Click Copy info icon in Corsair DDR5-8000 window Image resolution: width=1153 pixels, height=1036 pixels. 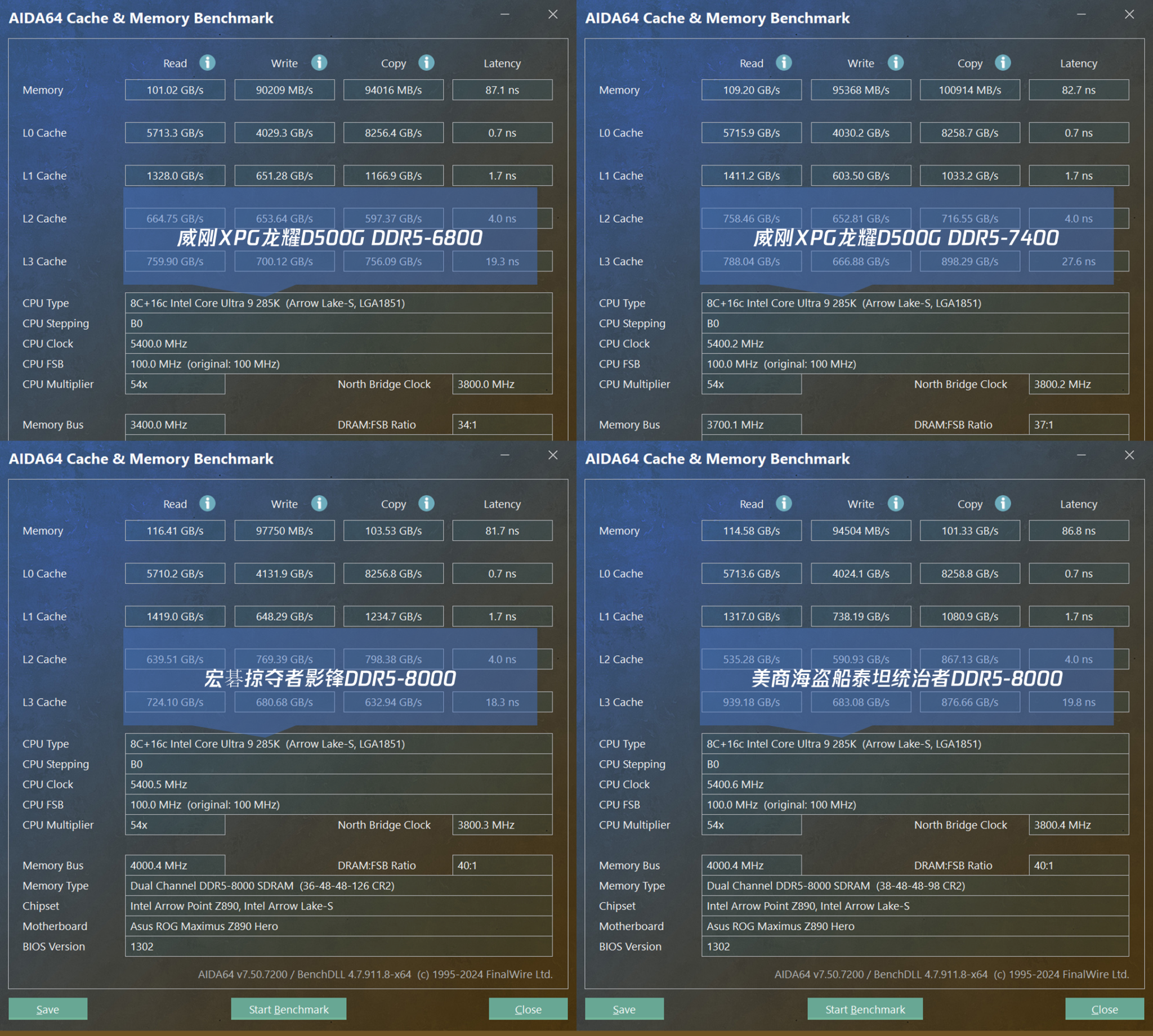click(1003, 503)
